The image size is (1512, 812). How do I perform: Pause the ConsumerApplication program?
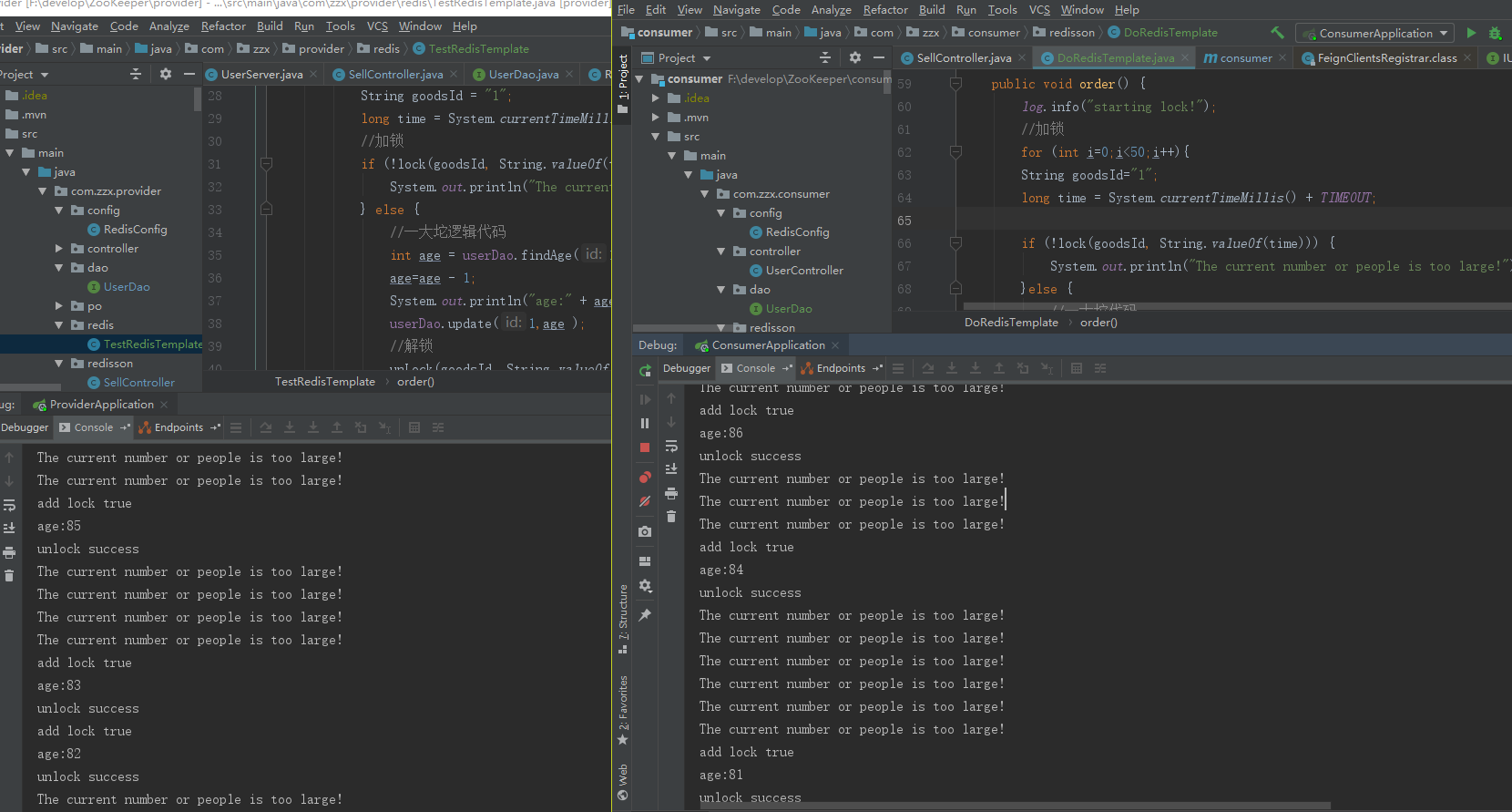point(645,423)
